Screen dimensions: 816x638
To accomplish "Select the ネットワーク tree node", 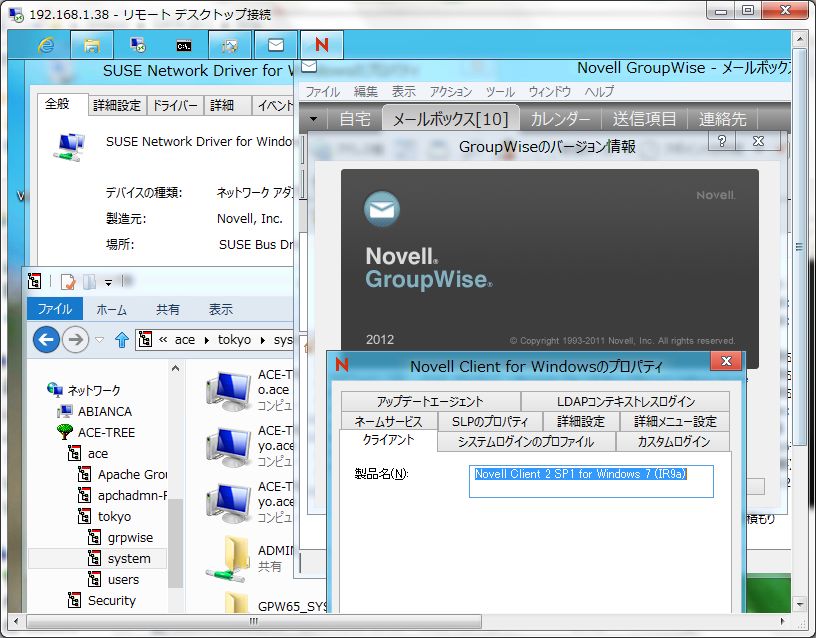I will [83, 390].
